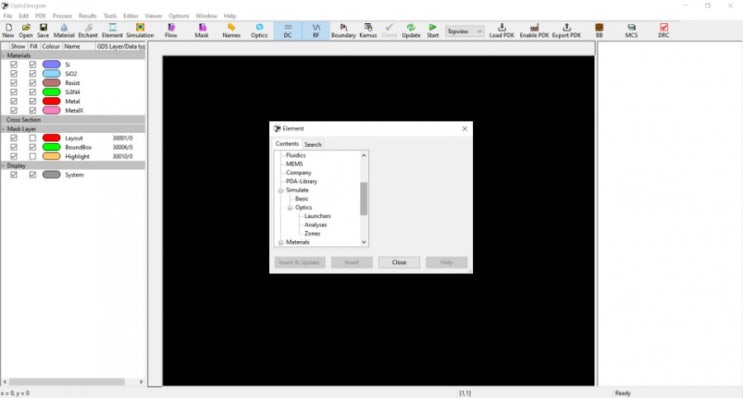Open the Viewer menu
The height and width of the screenshot is (398, 743).
click(154, 16)
